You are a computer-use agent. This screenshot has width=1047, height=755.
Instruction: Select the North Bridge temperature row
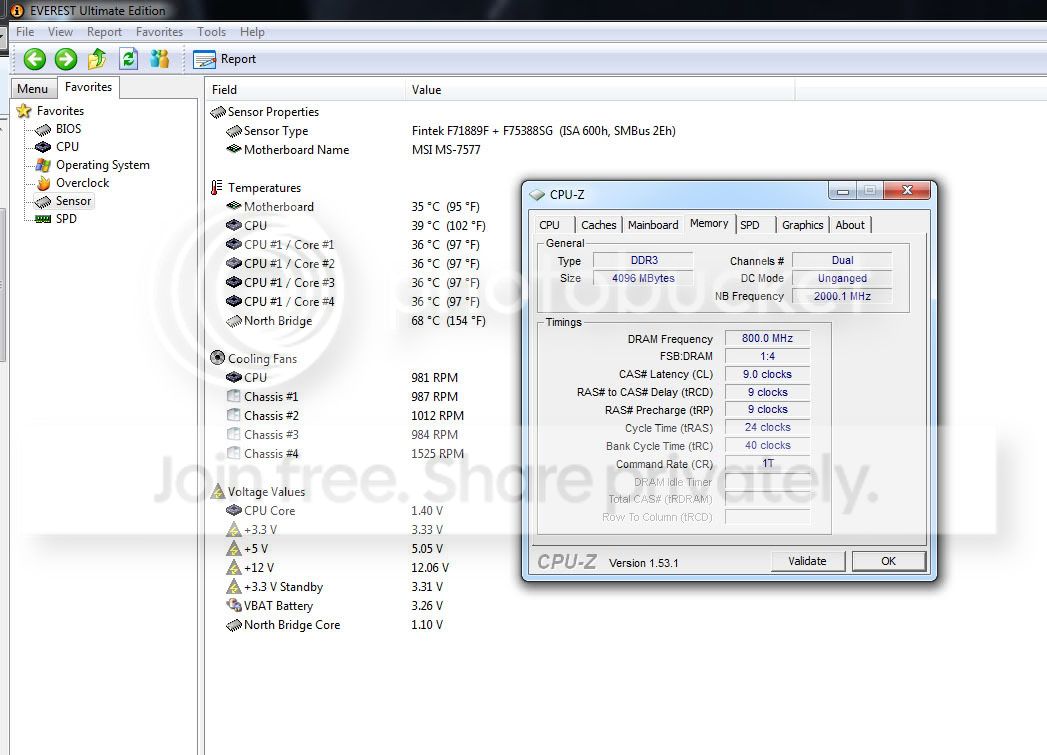point(355,321)
